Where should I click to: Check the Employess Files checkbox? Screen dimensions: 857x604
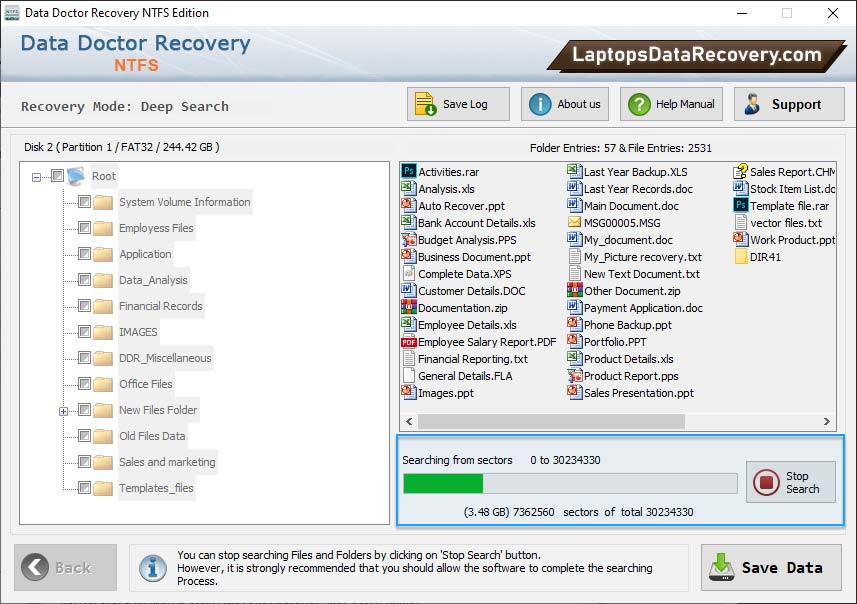(x=84, y=227)
